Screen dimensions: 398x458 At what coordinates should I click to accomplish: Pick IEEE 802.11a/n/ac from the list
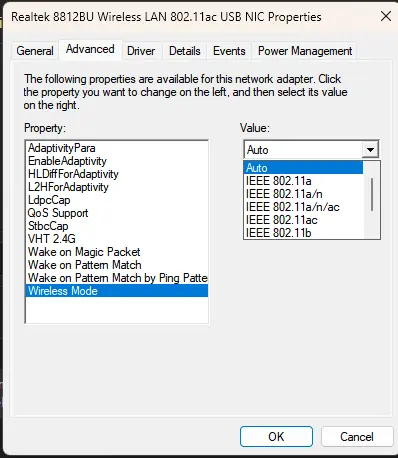tap(303, 207)
